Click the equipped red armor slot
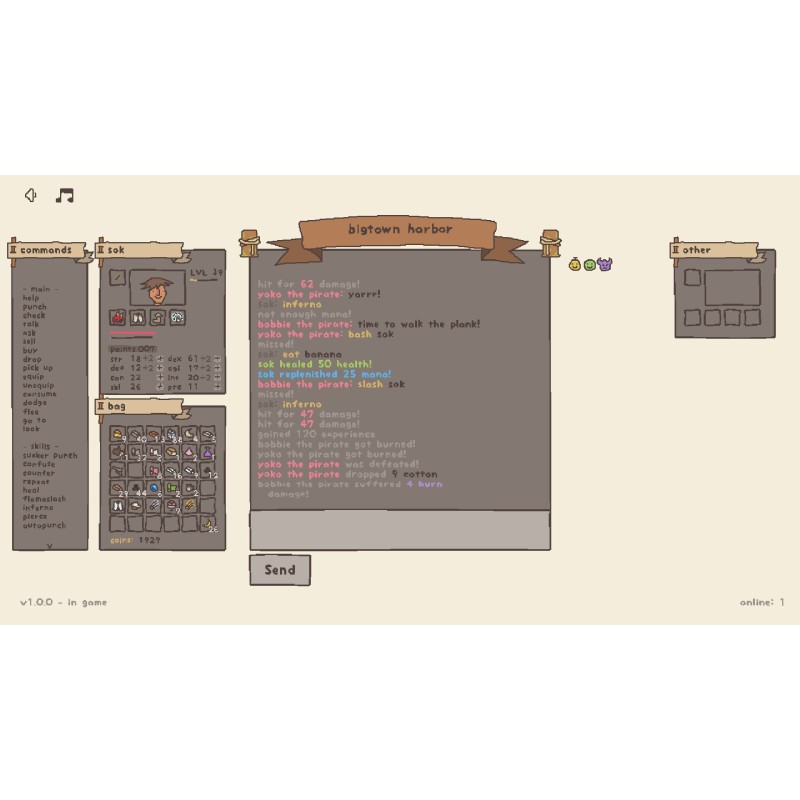 pyautogui.click(x=118, y=317)
